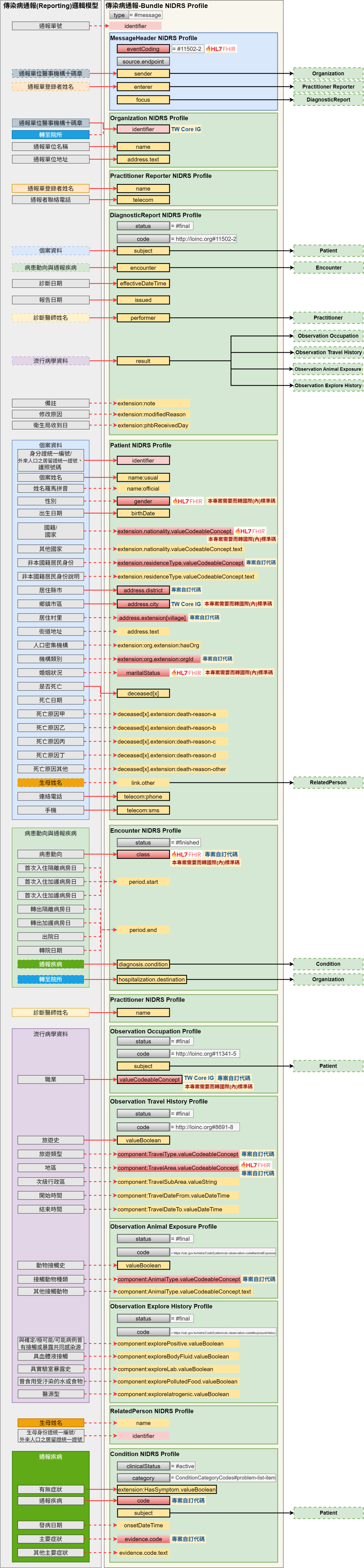Click the enterer element box
The height and width of the screenshot is (1568, 364).
143,87
